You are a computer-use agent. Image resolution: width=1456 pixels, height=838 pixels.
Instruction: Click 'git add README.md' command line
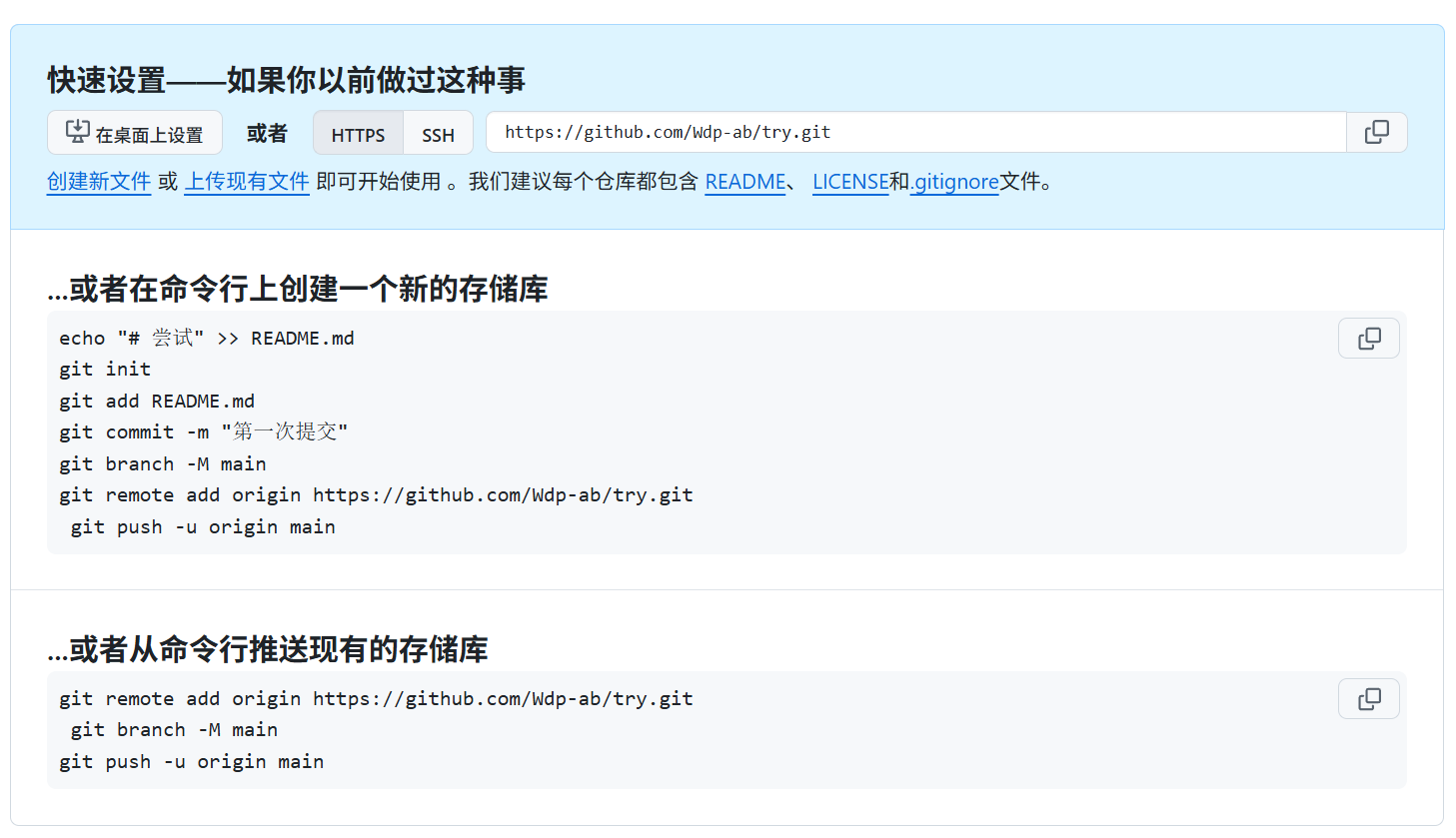pyautogui.click(x=157, y=402)
